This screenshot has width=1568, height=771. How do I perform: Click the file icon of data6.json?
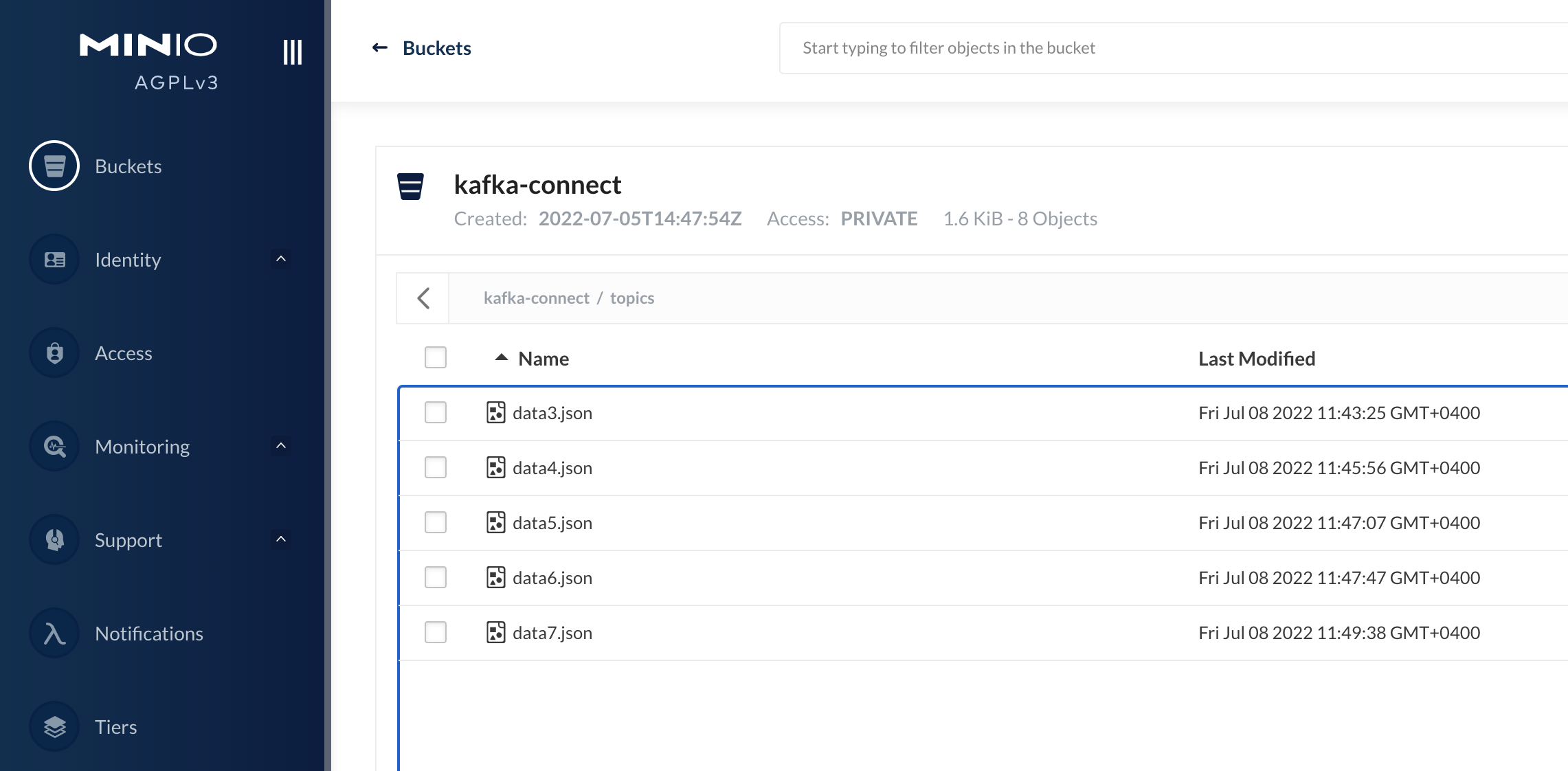(495, 577)
